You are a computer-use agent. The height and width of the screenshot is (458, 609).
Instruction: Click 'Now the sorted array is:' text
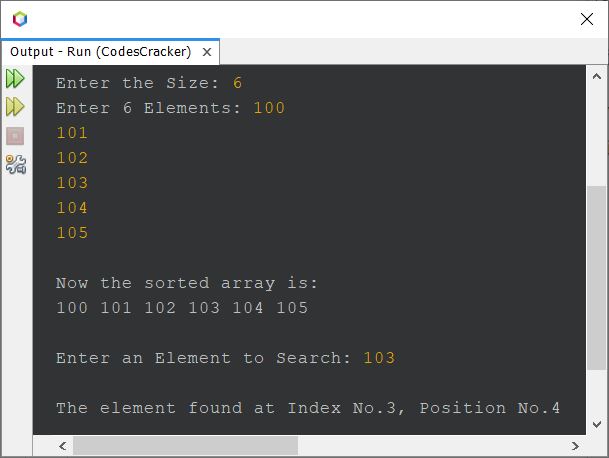(187, 283)
